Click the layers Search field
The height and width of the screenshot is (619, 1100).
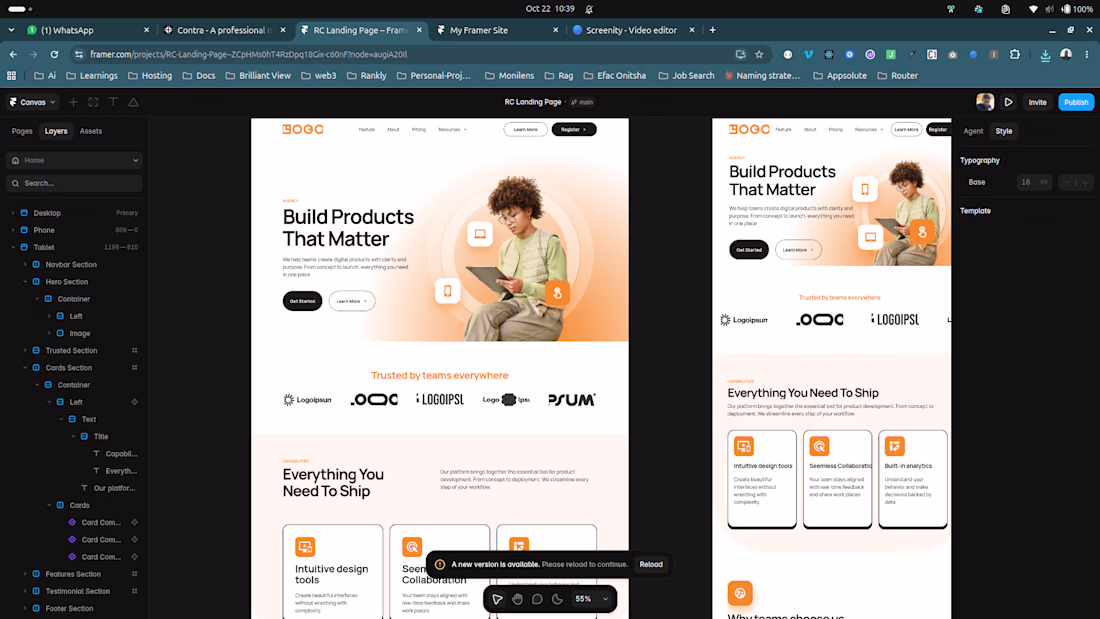coord(74,183)
